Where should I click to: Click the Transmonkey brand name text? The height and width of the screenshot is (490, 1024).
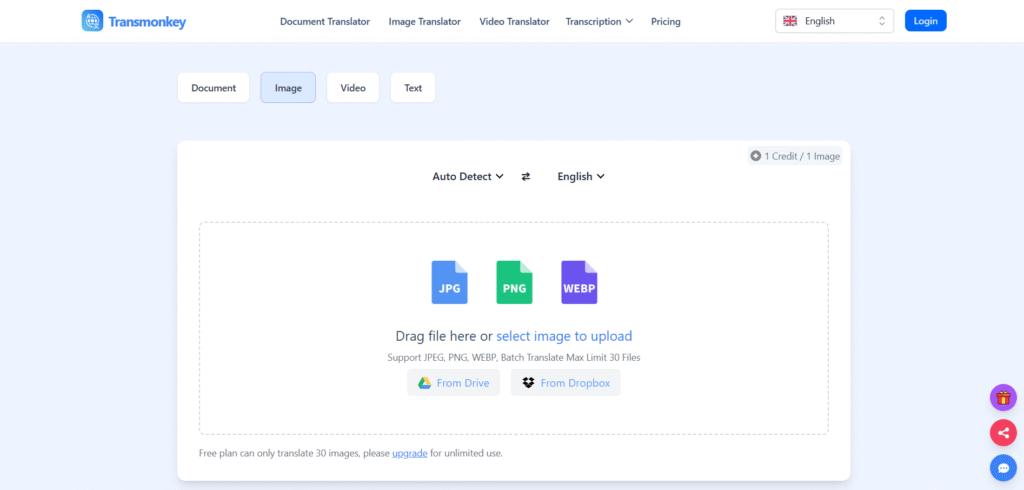pyautogui.click(x=147, y=22)
